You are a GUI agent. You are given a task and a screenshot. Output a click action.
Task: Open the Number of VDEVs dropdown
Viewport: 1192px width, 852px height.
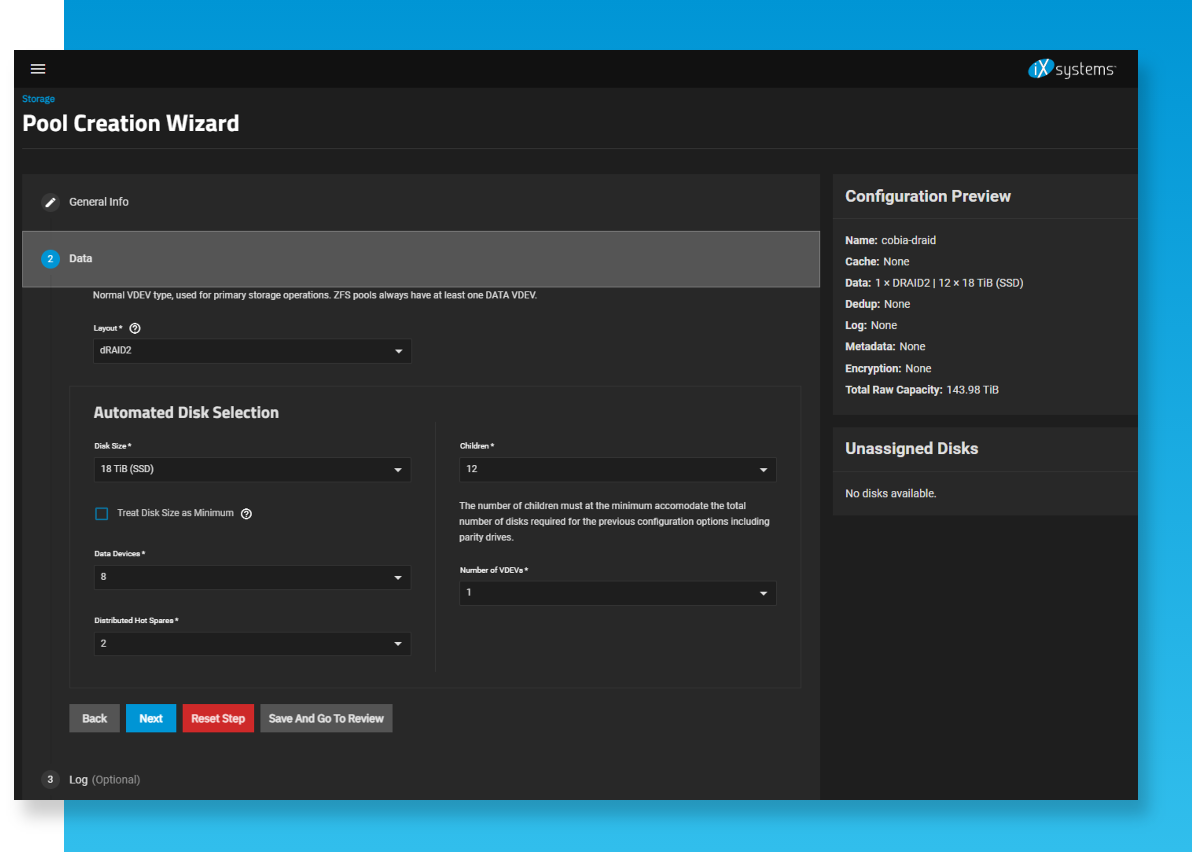(617, 592)
